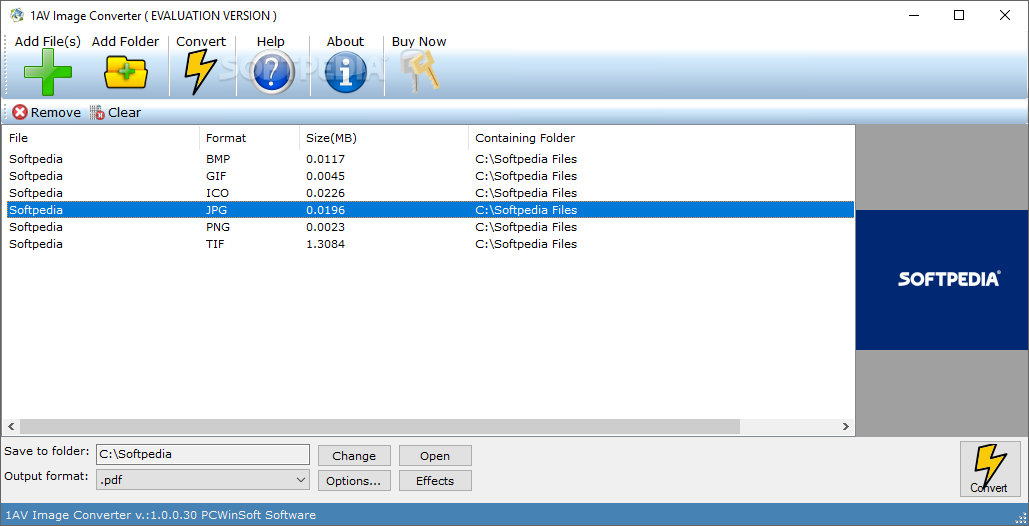Image resolution: width=1029 pixels, height=526 pixels.
Task: Sort by the Format column header
Action: pyautogui.click(x=249, y=138)
